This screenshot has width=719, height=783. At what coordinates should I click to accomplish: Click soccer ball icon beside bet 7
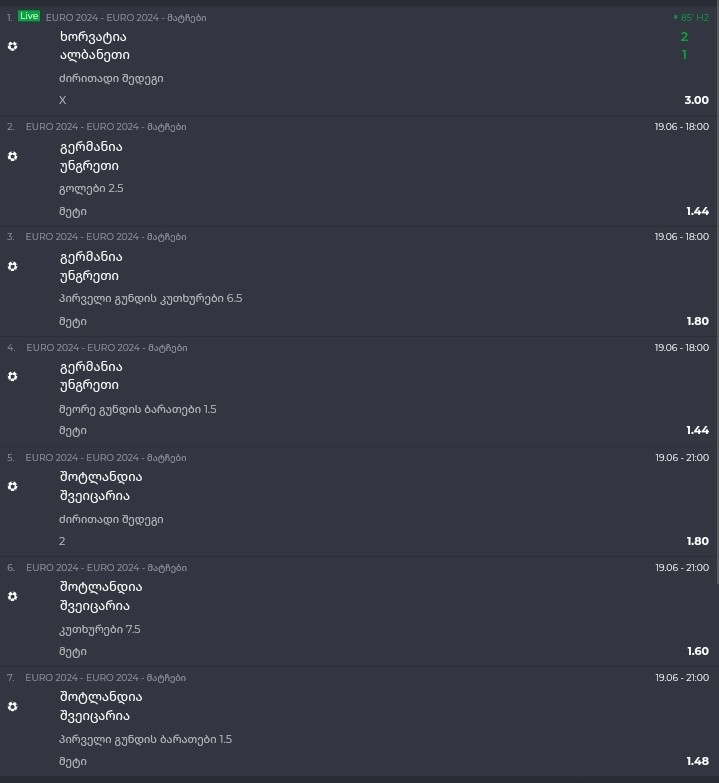(12, 706)
